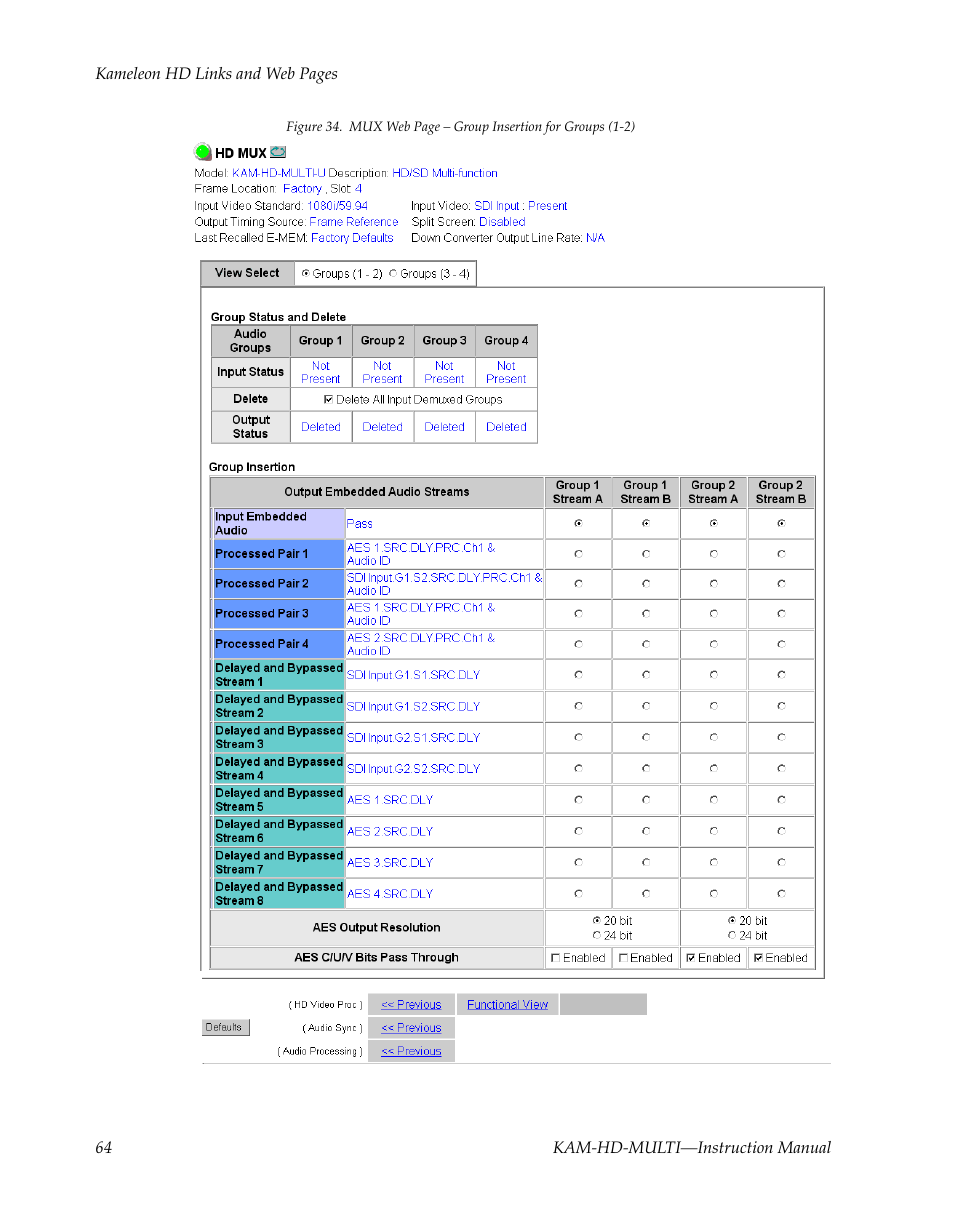The width and height of the screenshot is (954, 1227).
Task: Enable C/U/V pass through for Group 1 Stream A
Action: pyautogui.click(x=556, y=958)
